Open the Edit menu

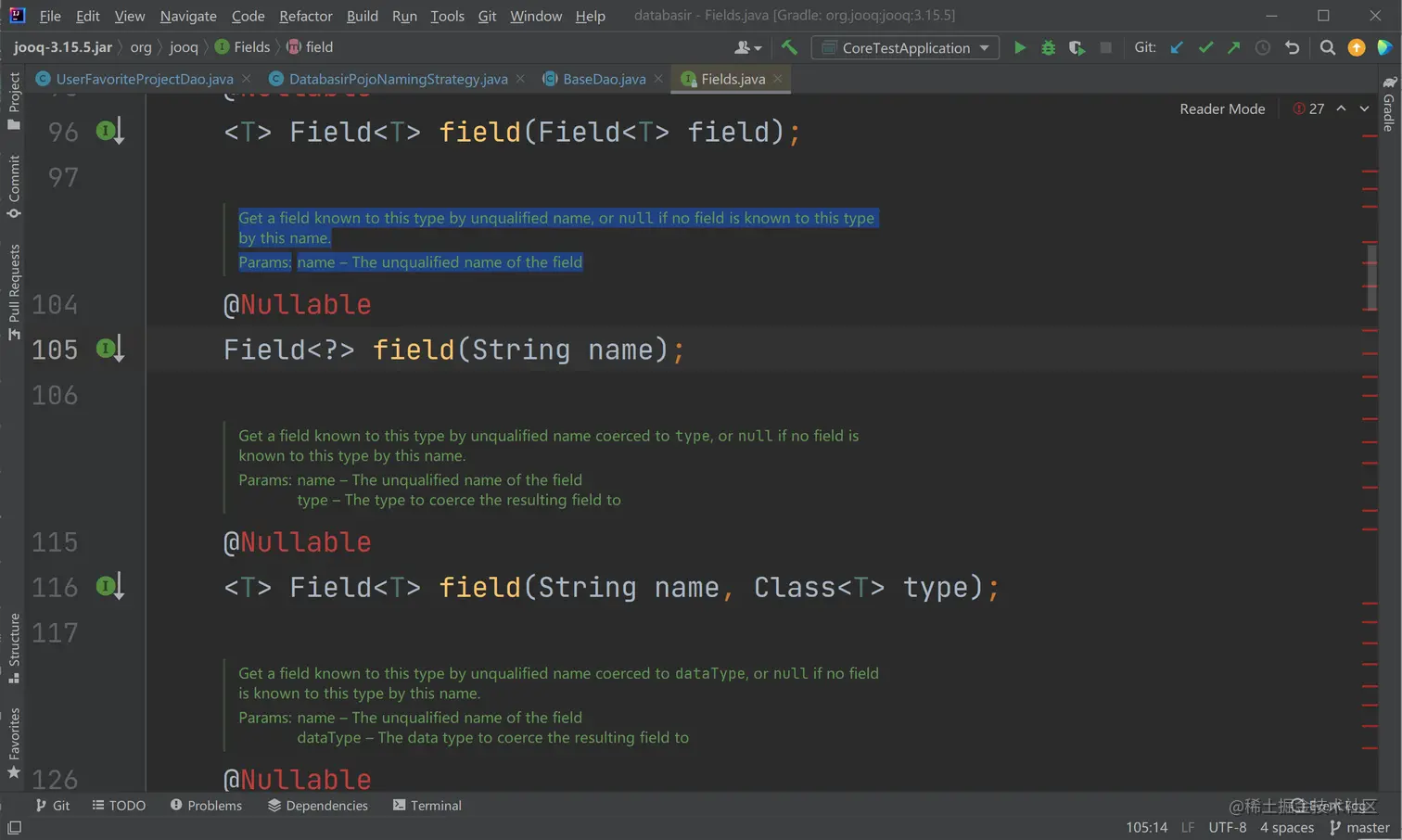point(88,16)
